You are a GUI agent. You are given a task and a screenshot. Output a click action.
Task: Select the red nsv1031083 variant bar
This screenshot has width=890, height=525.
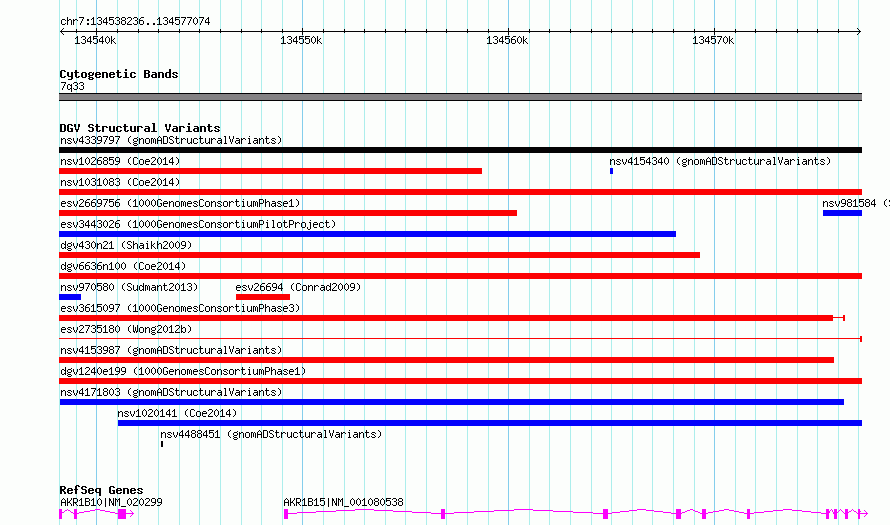pos(460,192)
